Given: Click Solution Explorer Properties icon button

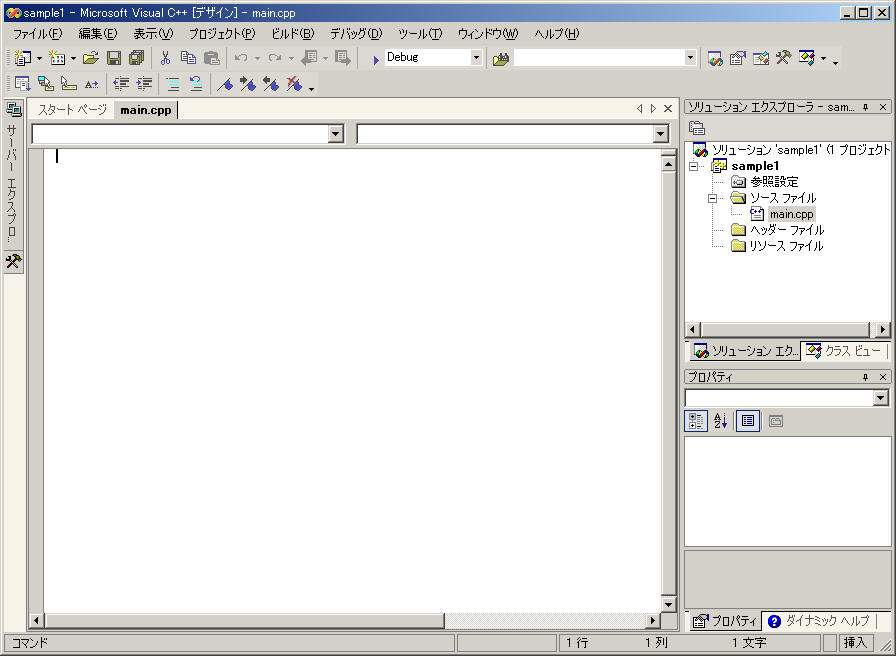Looking at the screenshot, I should 697,128.
